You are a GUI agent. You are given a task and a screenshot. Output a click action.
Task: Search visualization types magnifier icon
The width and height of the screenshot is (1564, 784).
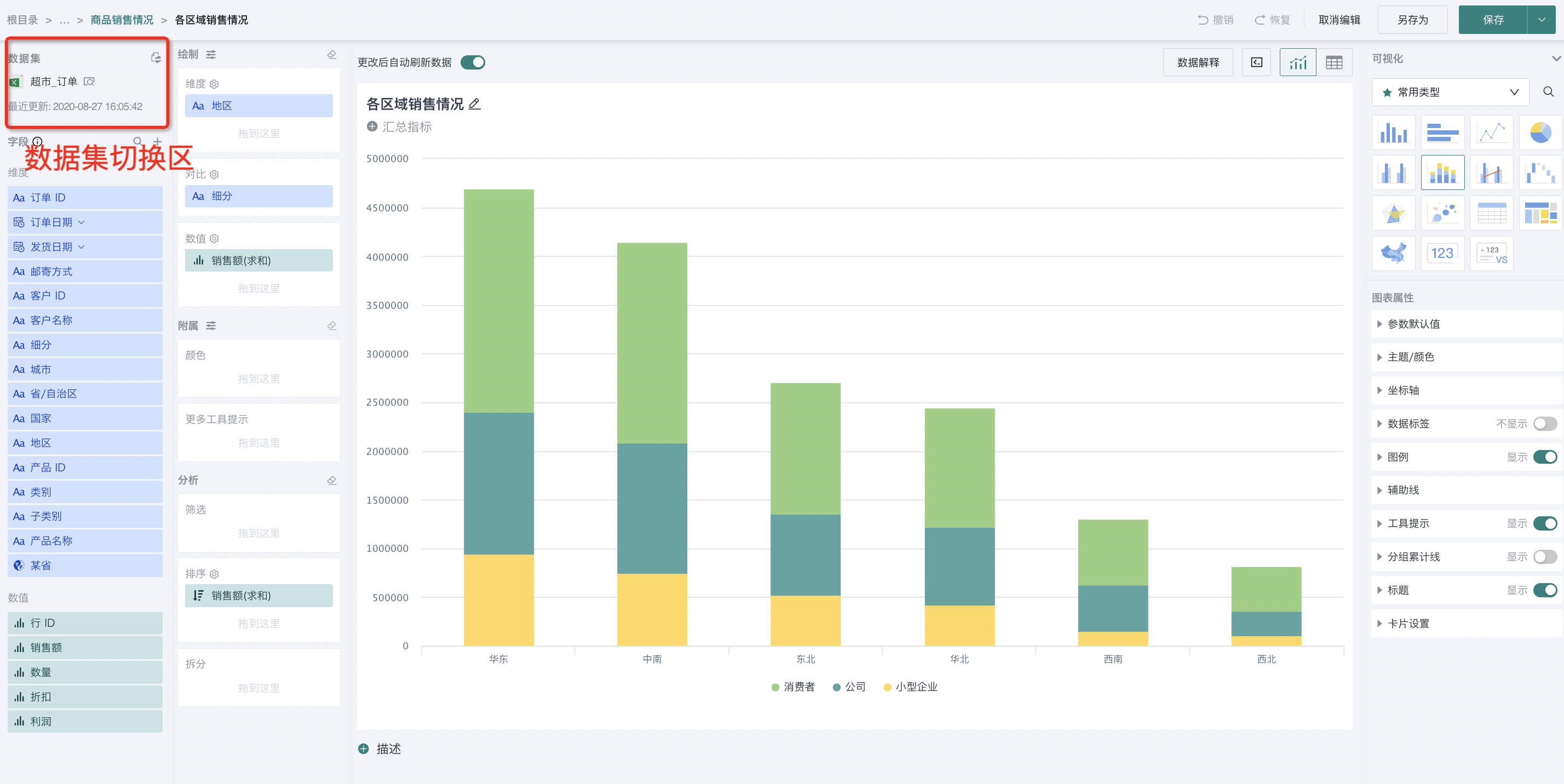1548,91
